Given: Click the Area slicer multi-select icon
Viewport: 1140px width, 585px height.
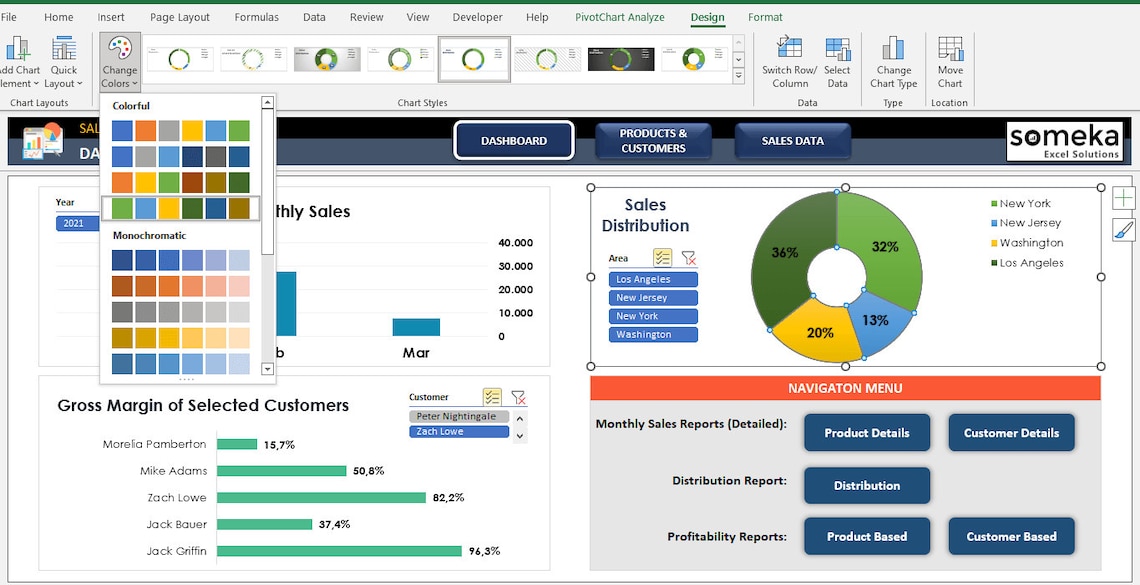Looking at the screenshot, I should tap(662, 258).
